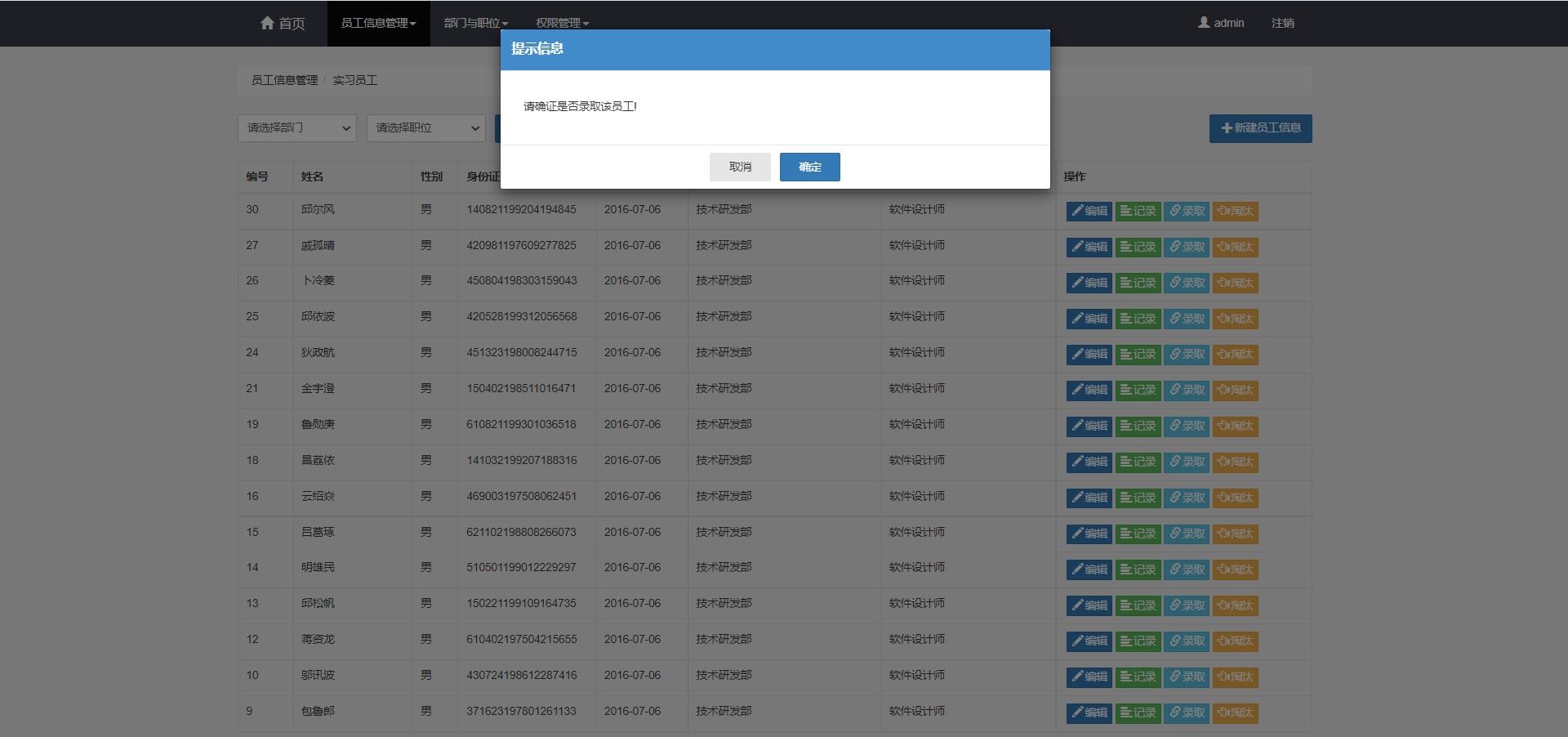The image size is (1568, 737).
Task: Click 淘汰 for employee number 25
Action: [x=1235, y=319]
